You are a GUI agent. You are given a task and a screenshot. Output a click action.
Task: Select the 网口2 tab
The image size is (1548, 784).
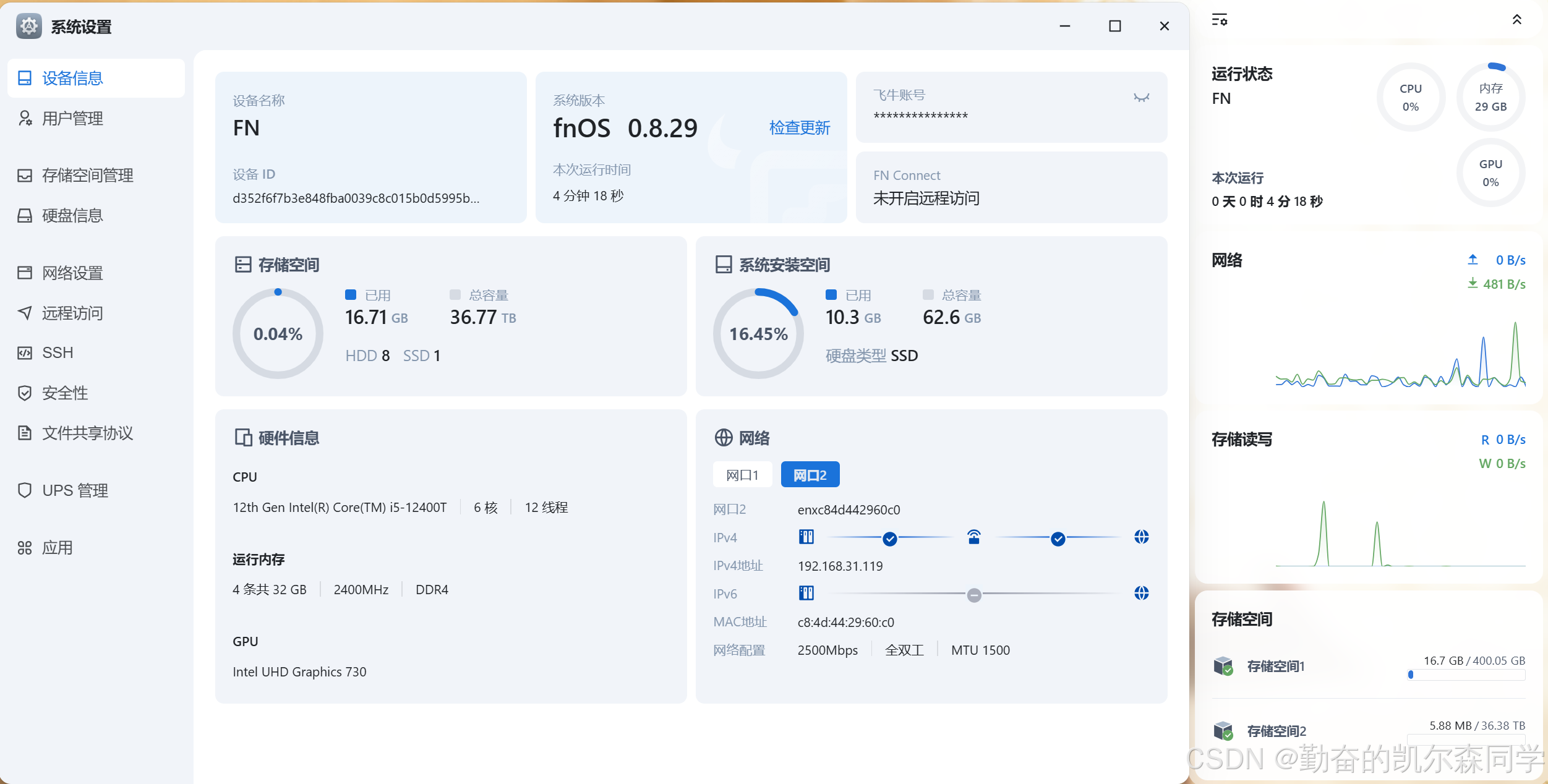click(x=810, y=475)
